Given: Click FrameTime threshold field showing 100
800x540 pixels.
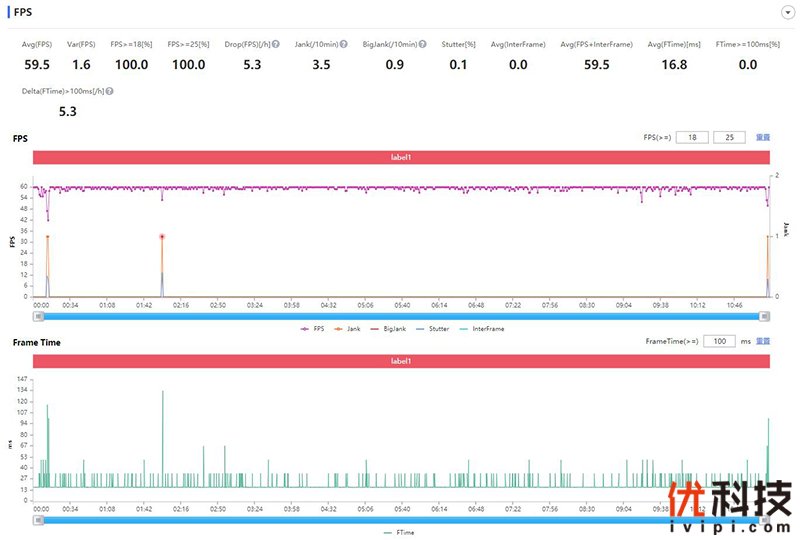Looking at the screenshot, I should click(x=719, y=342).
